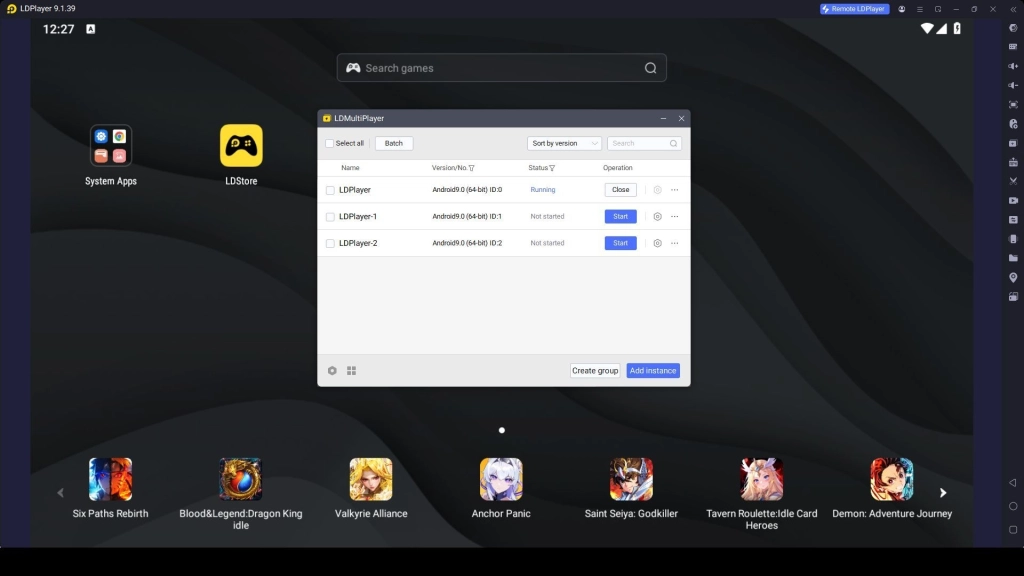Open the hamburger menu in LDPlayer title bar
Screen dimensions: 1024x576
tap(920, 9)
